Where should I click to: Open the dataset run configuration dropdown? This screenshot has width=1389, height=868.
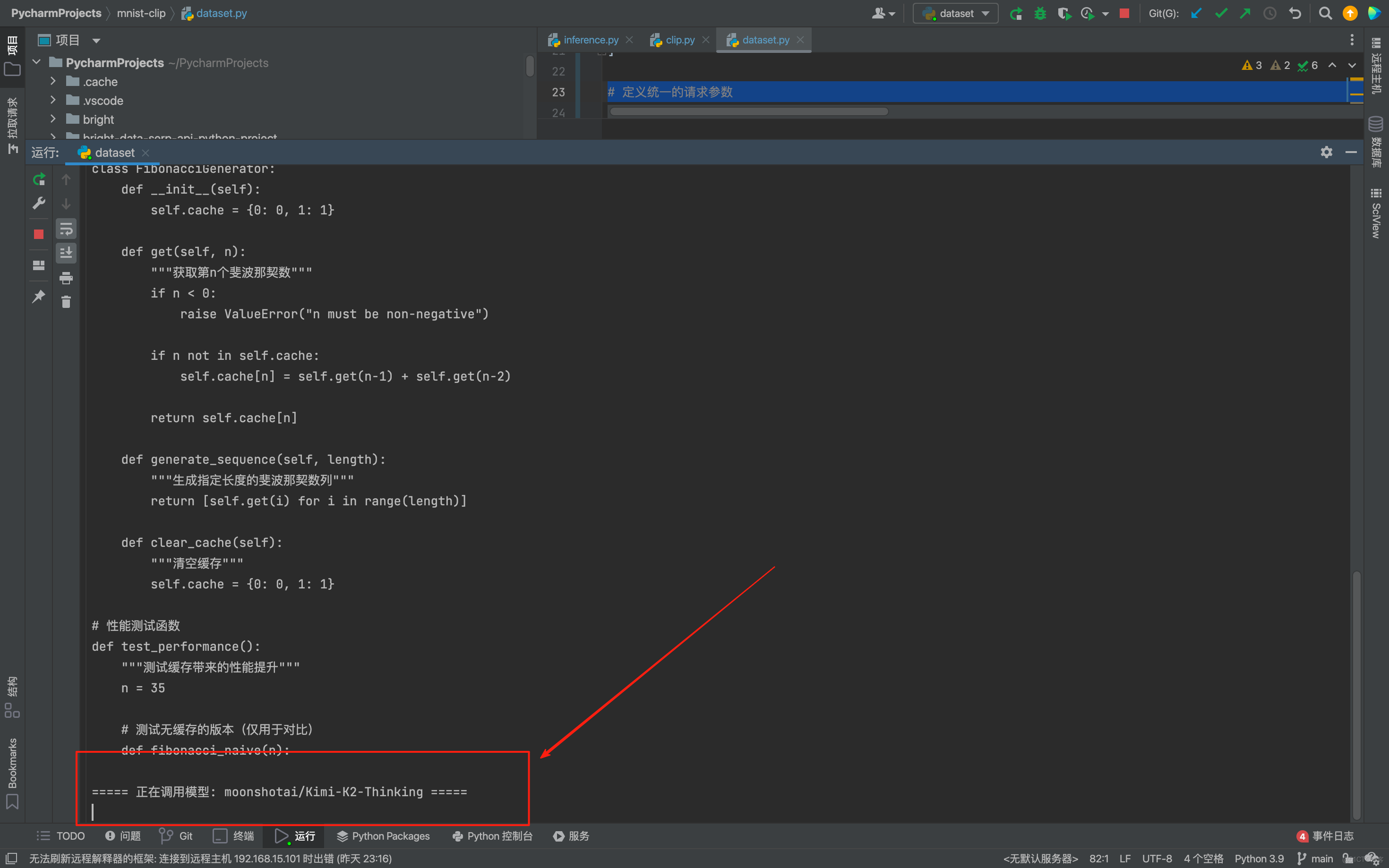click(955, 13)
